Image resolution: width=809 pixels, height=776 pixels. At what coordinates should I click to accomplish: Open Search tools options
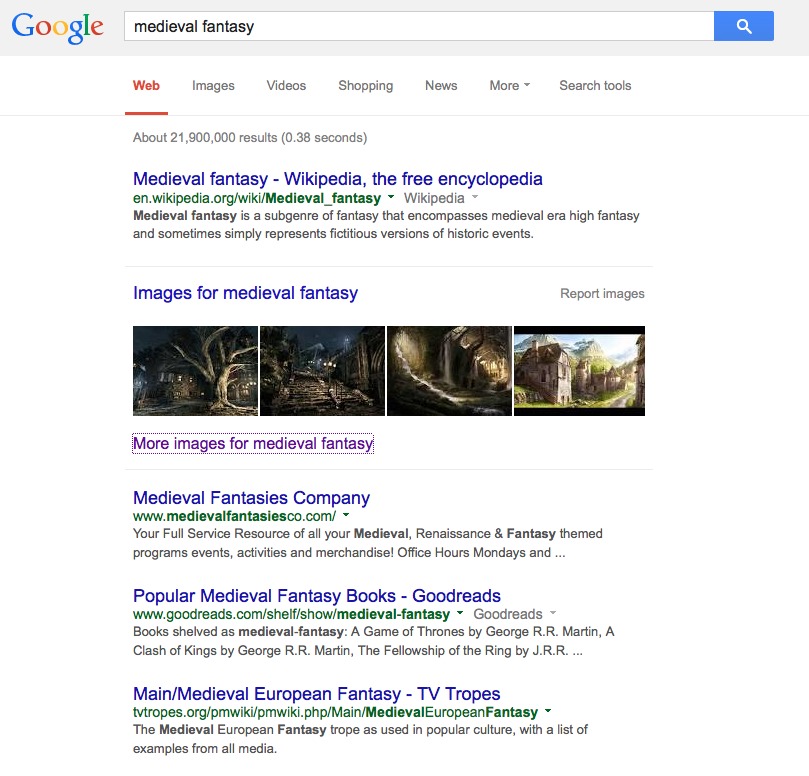click(x=595, y=86)
